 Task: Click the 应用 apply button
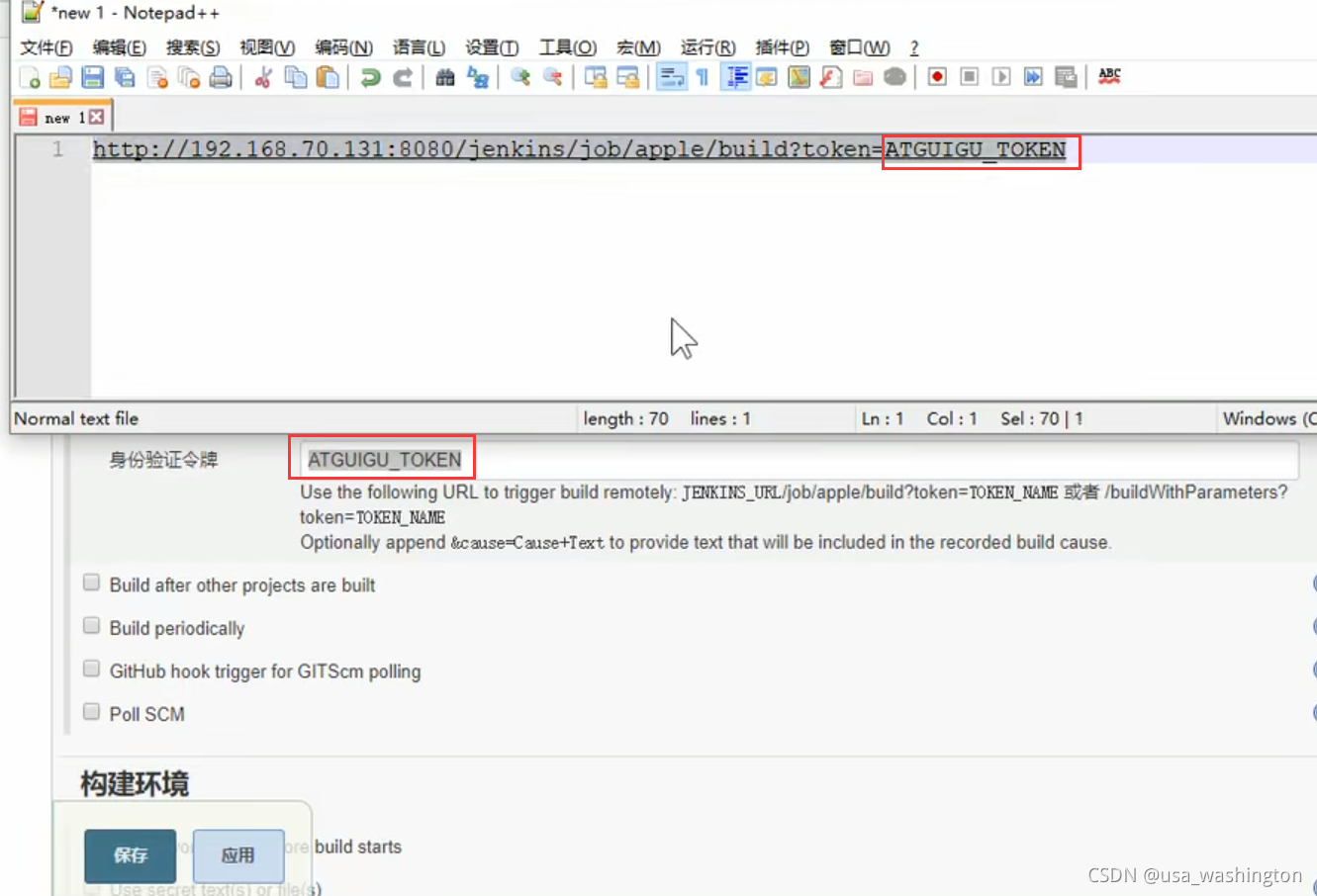coord(238,855)
